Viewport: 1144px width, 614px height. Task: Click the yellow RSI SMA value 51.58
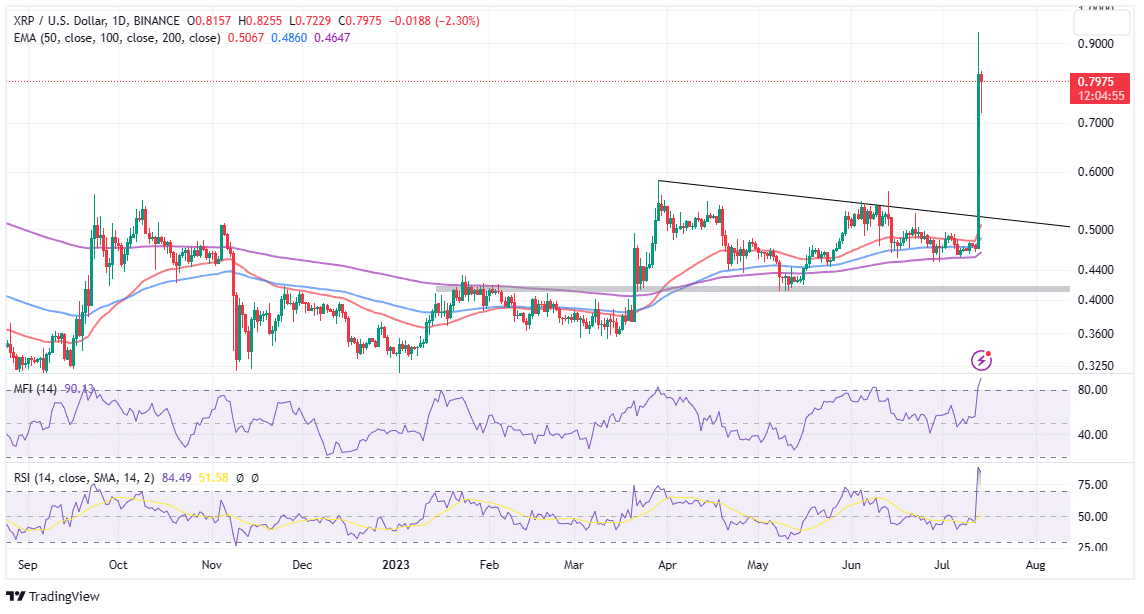pos(213,477)
